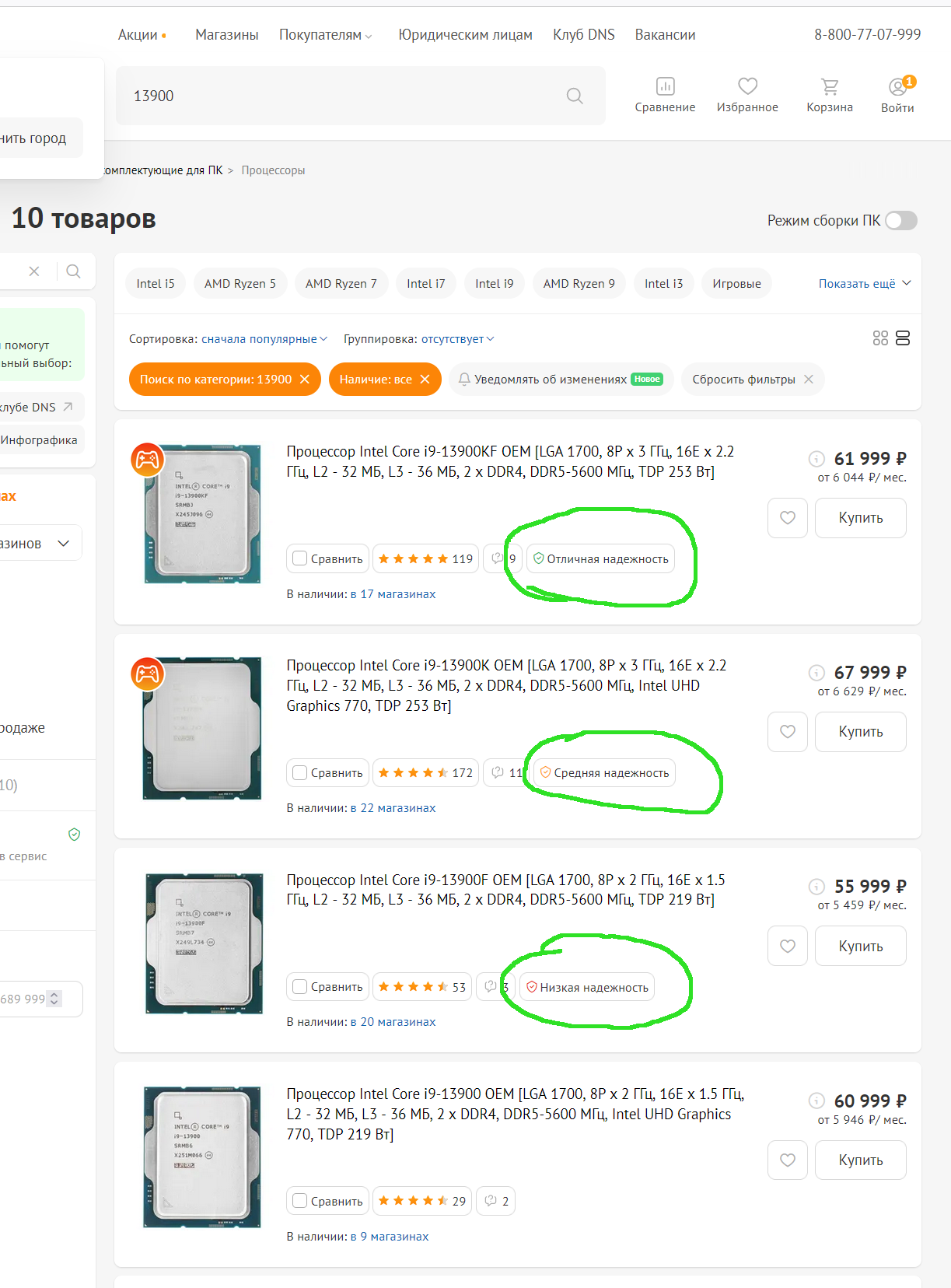
Task: Toggle 'Режим сборки ПК' switch
Action: [x=901, y=220]
